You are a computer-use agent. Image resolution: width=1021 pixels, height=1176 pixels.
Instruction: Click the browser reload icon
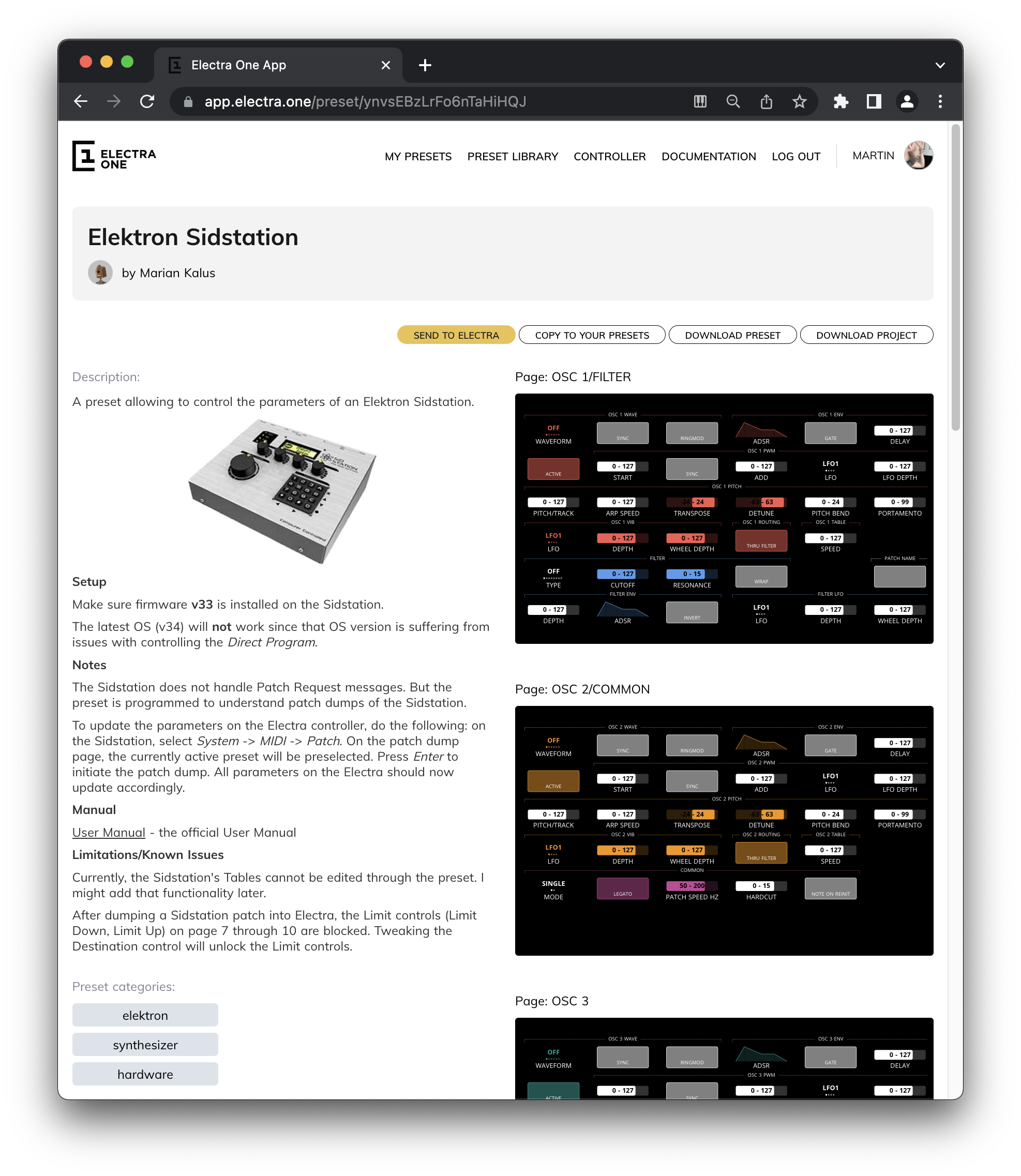[147, 101]
